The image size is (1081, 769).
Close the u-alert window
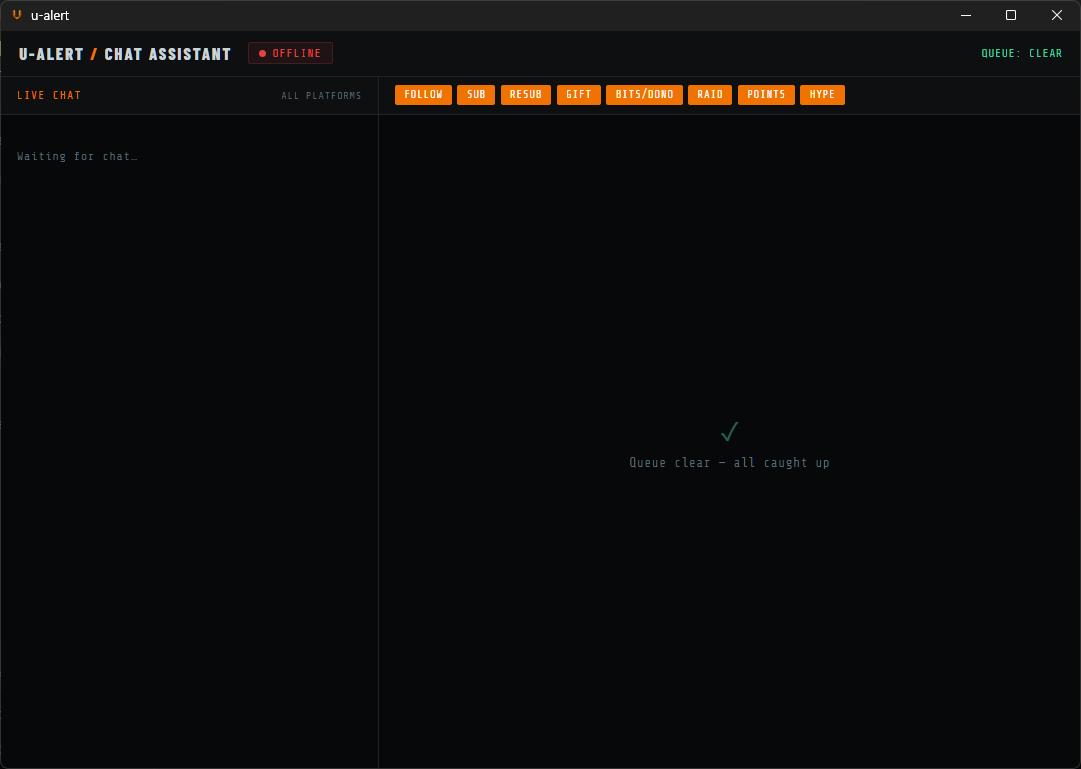tap(1057, 15)
